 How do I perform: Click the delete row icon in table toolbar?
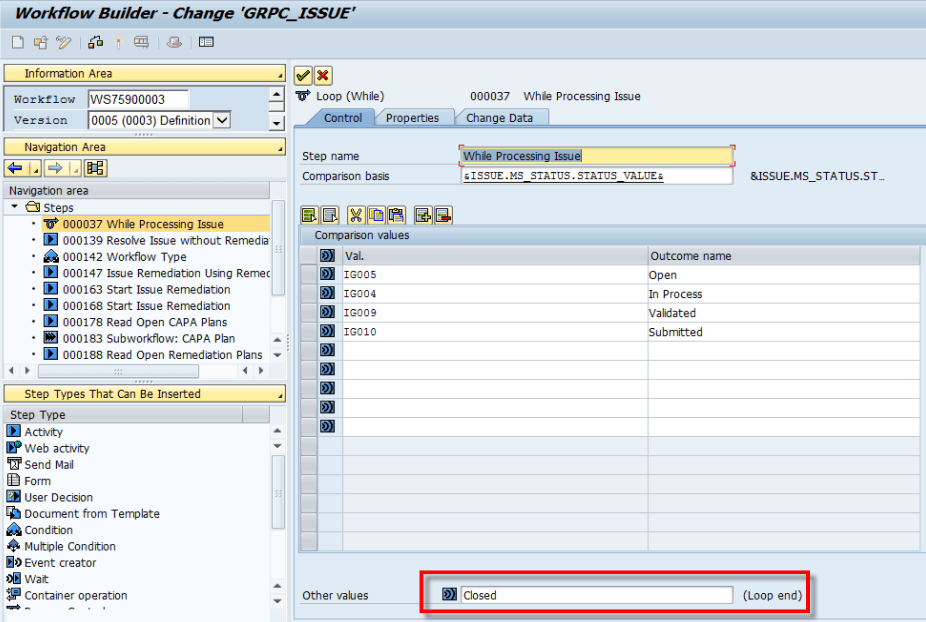point(444,216)
